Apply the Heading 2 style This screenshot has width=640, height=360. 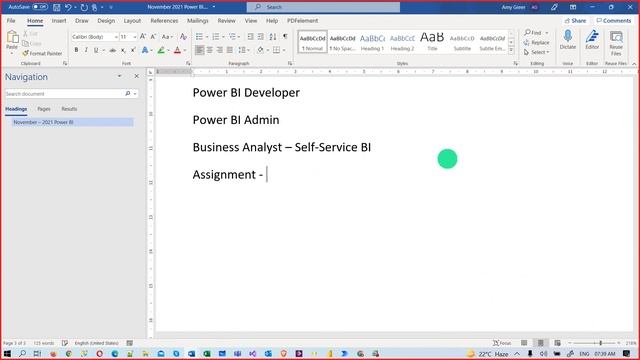[x=402, y=42]
